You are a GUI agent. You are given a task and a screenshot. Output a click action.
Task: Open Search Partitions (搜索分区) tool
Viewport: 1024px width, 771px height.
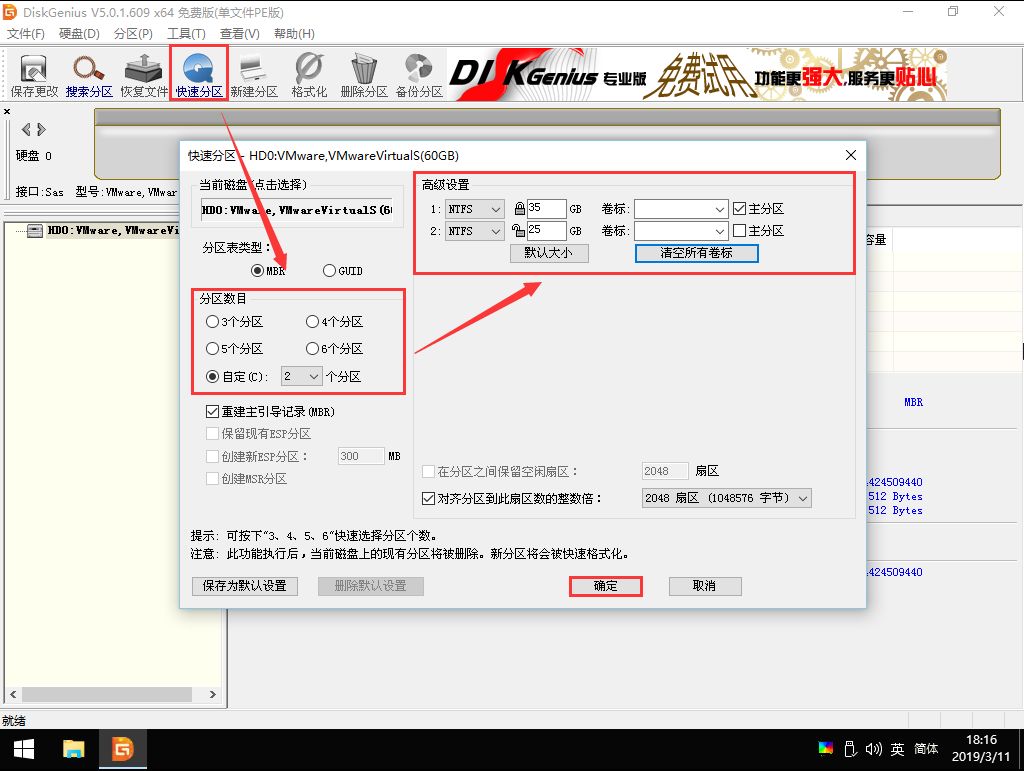tap(89, 76)
